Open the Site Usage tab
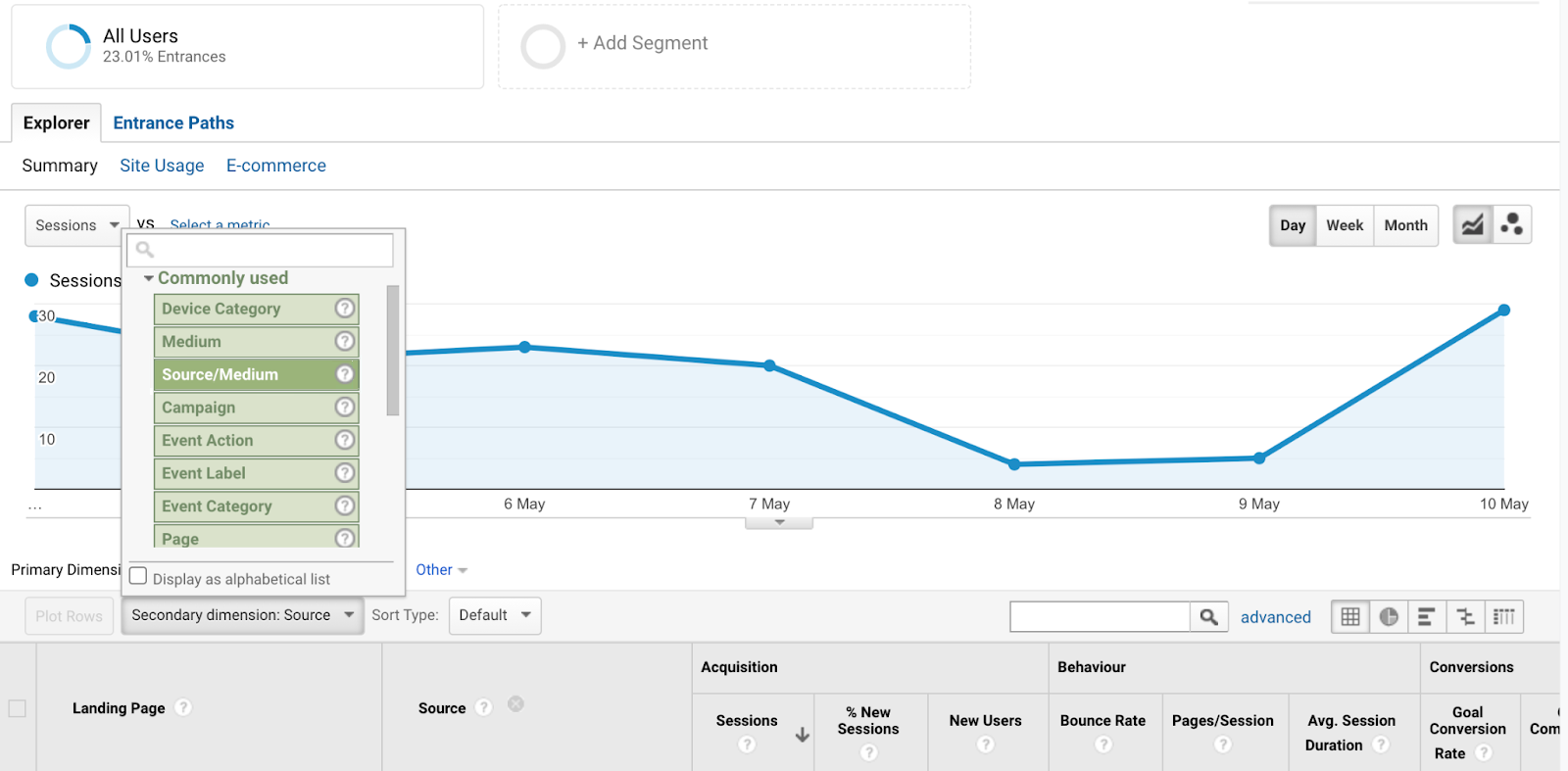The width and height of the screenshot is (1568, 771). coord(162,166)
